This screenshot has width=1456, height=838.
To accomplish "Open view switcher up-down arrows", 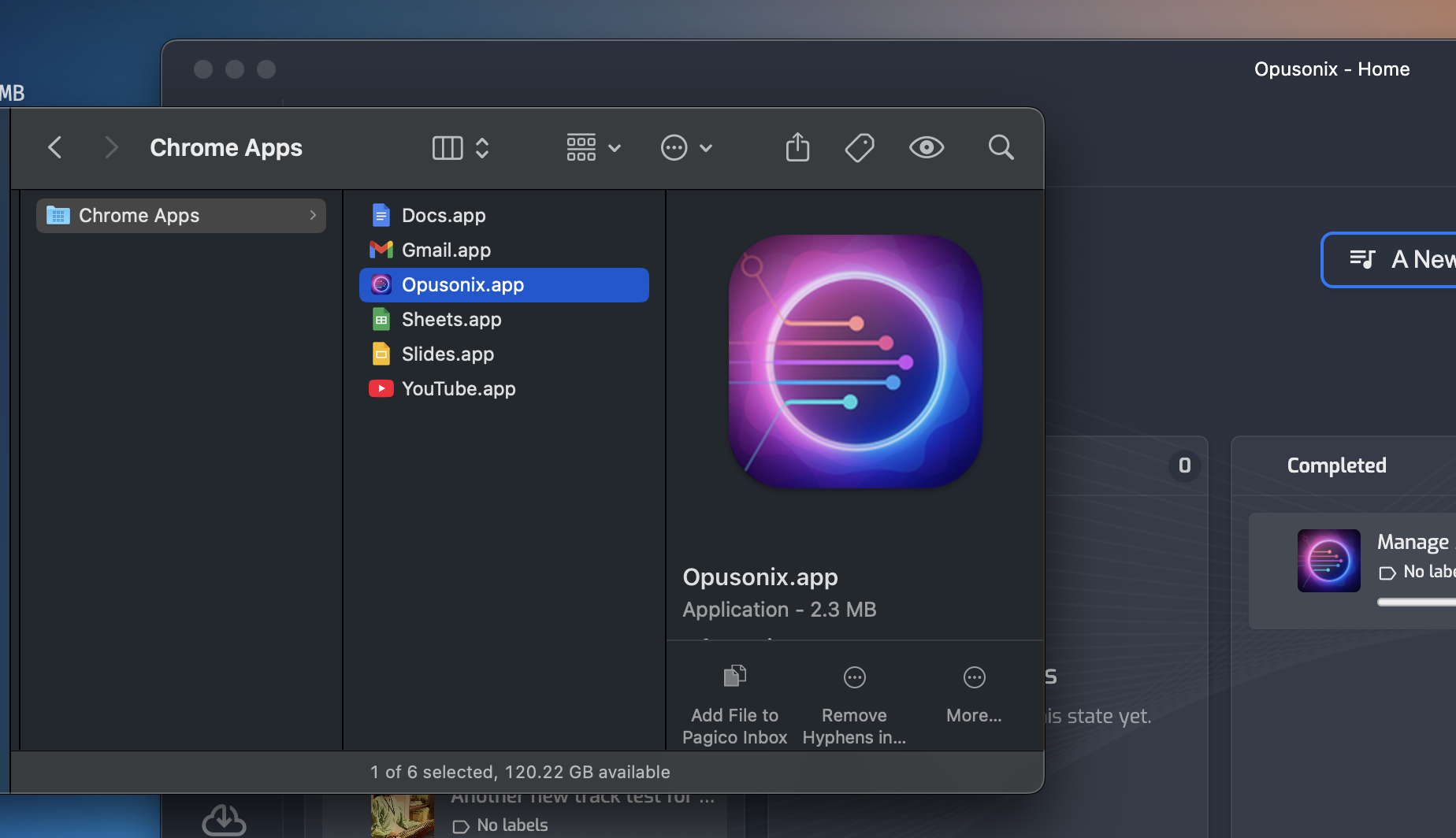I will (482, 147).
